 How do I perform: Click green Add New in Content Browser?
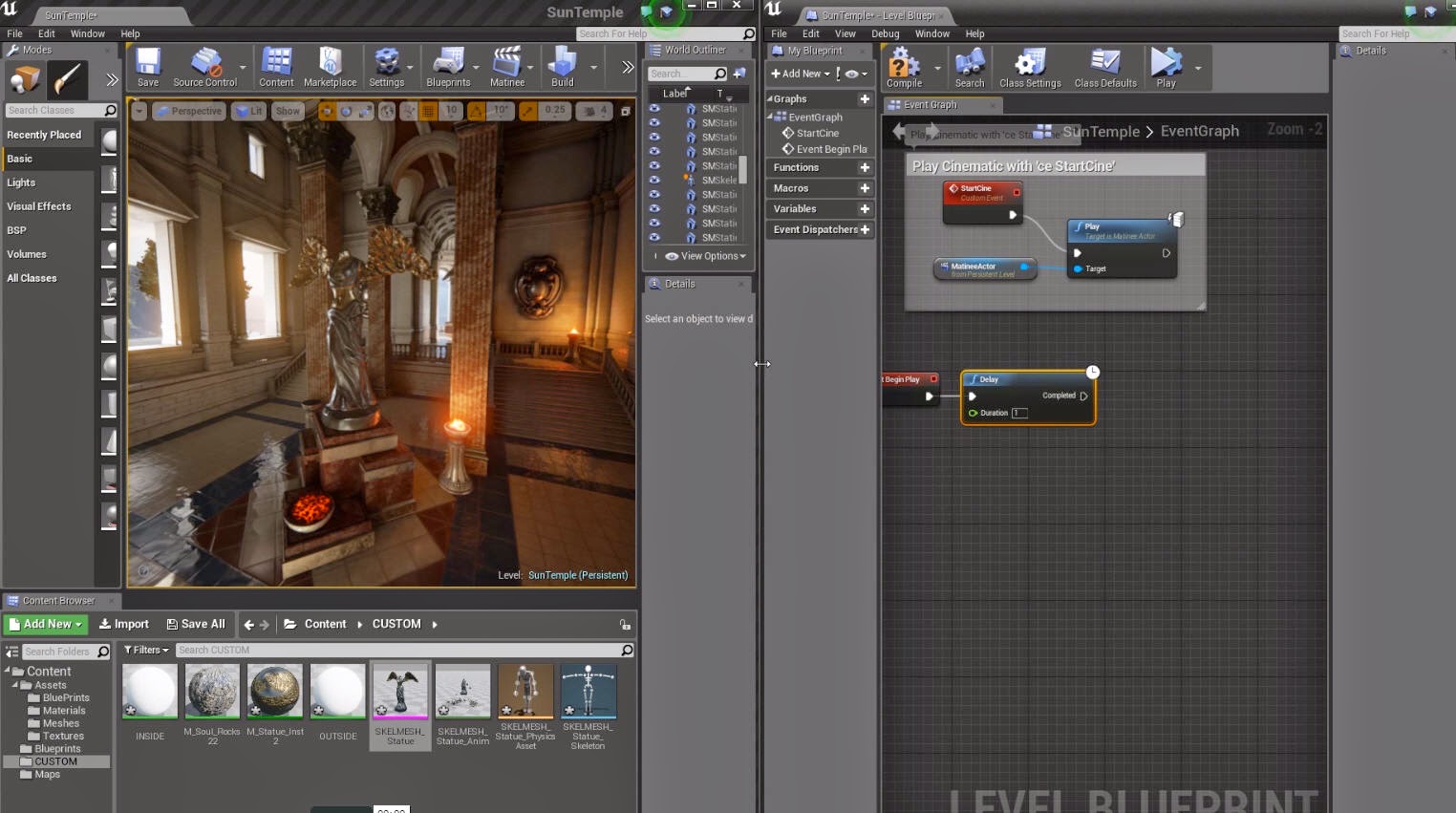tap(46, 625)
